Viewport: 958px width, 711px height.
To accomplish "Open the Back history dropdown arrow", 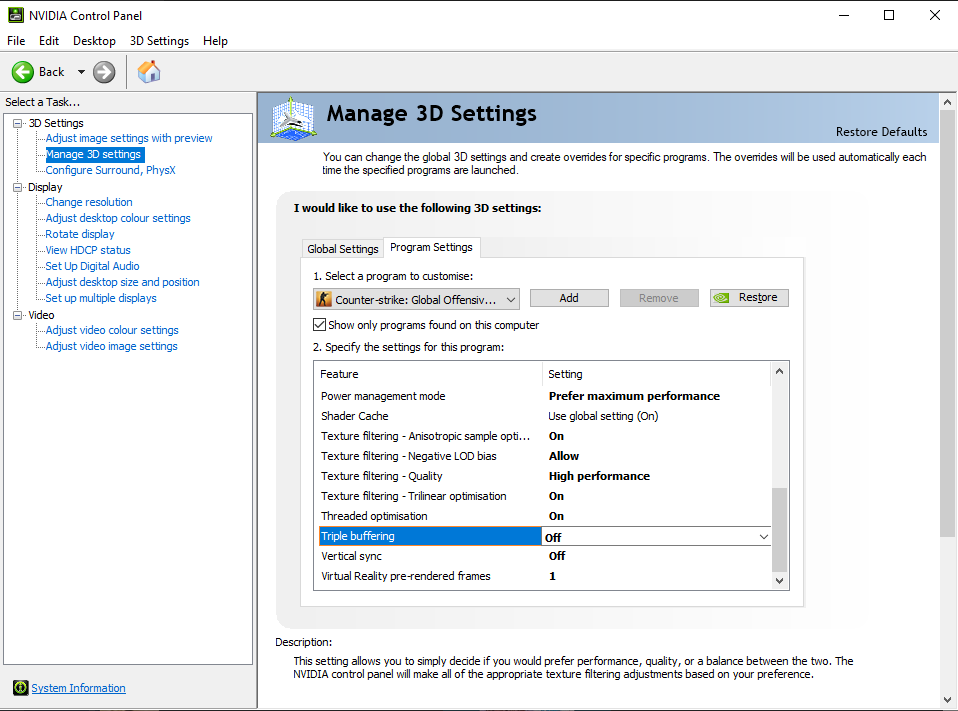I will pyautogui.click(x=81, y=72).
